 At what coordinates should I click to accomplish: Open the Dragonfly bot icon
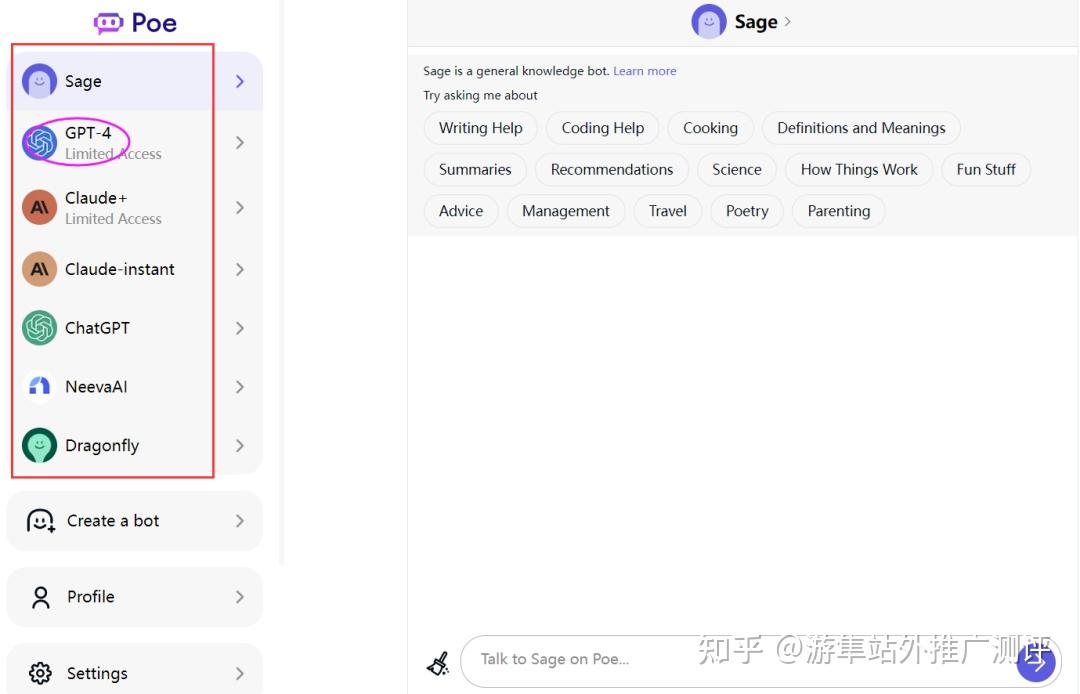(x=37, y=445)
